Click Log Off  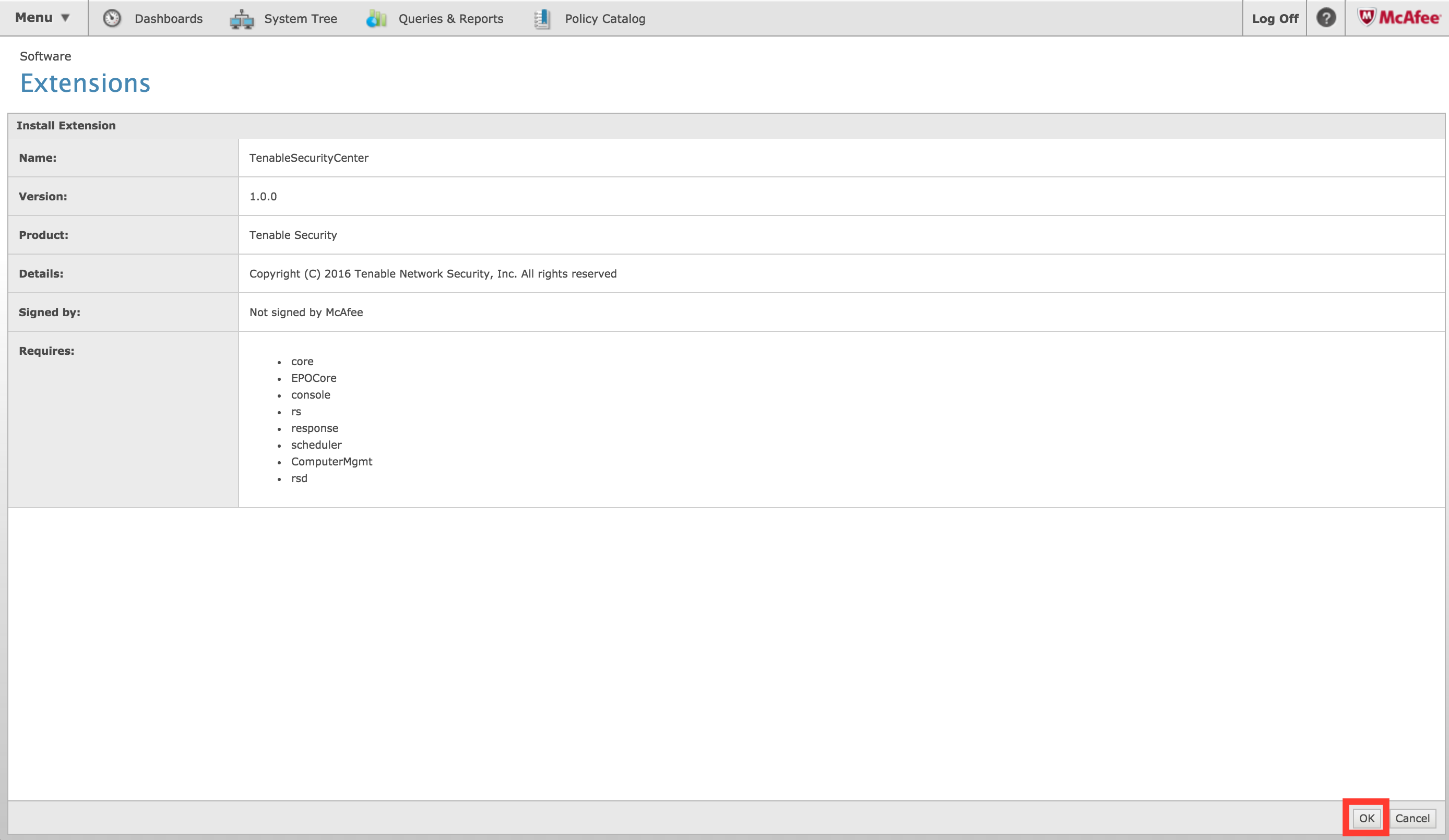click(x=1275, y=18)
